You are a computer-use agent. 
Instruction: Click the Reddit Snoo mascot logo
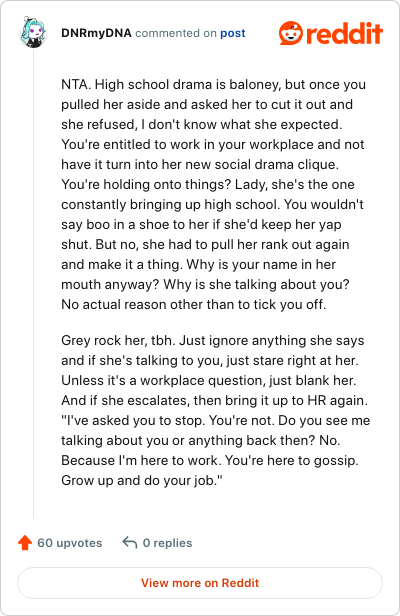coord(291,33)
